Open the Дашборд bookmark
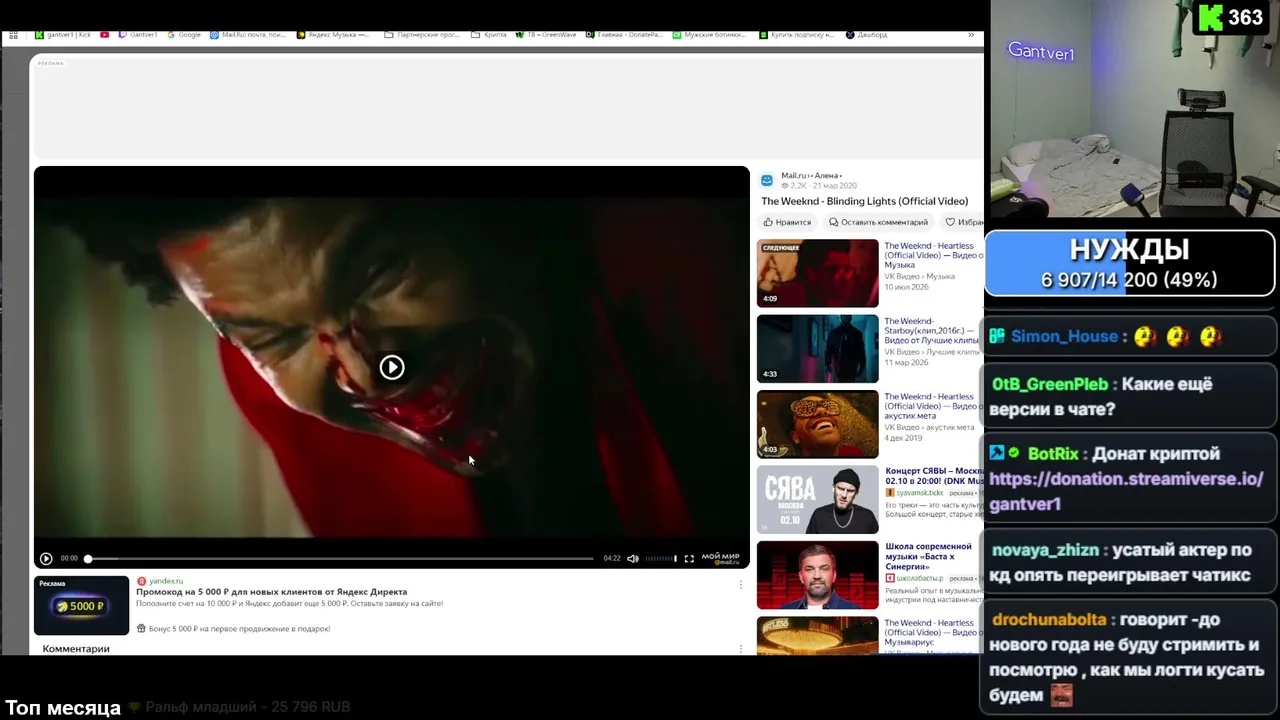 point(867,35)
